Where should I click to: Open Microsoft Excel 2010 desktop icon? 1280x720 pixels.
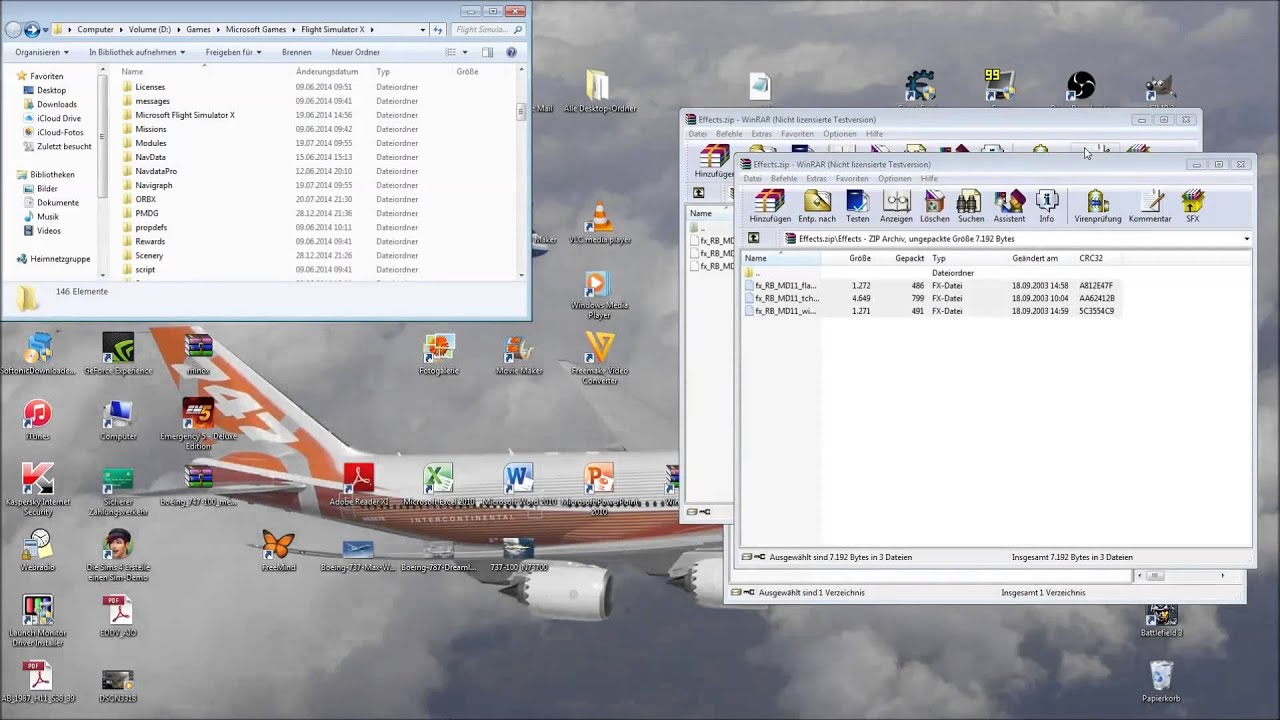[x=438, y=485]
